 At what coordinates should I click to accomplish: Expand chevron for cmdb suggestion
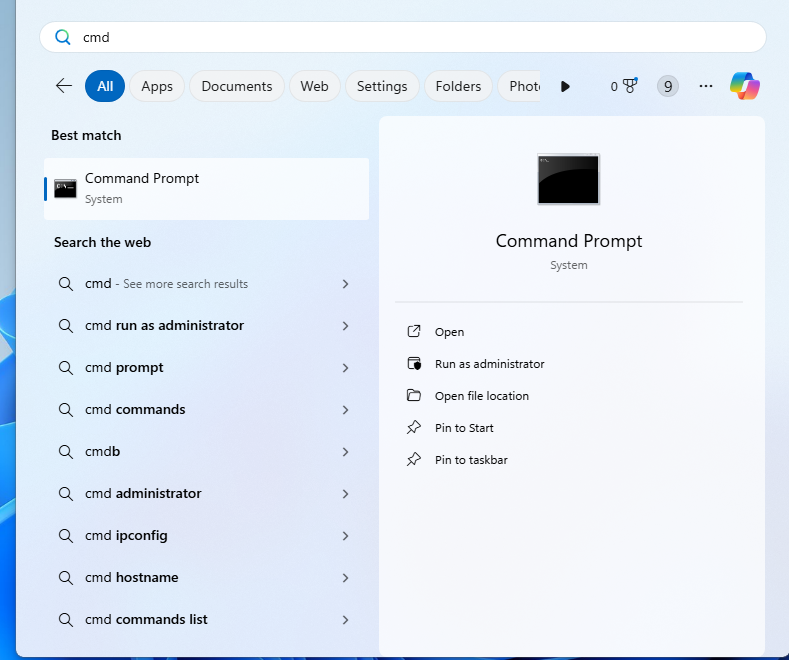pyautogui.click(x=346, y=452)
